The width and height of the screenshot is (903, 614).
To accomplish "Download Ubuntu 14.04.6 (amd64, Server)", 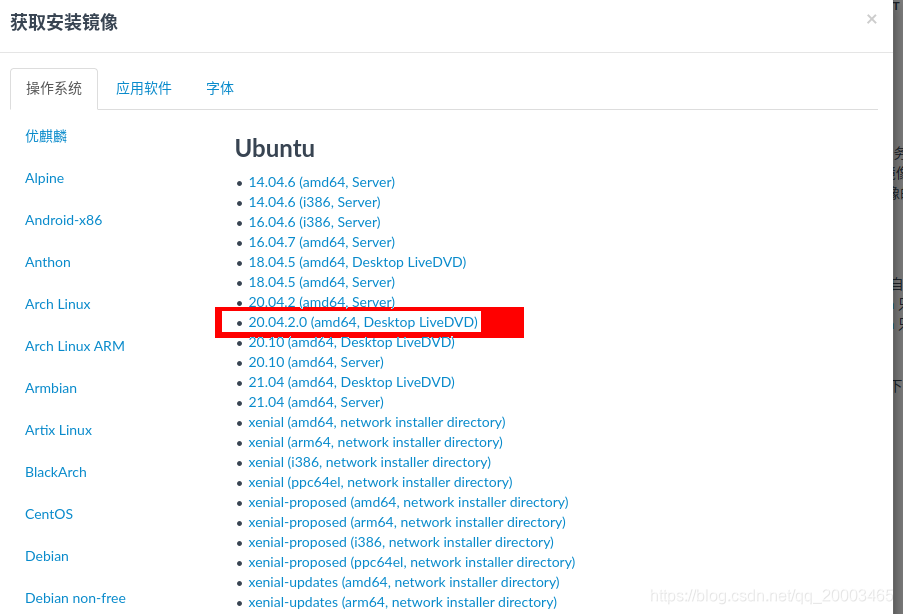I will tap(321, 183).
